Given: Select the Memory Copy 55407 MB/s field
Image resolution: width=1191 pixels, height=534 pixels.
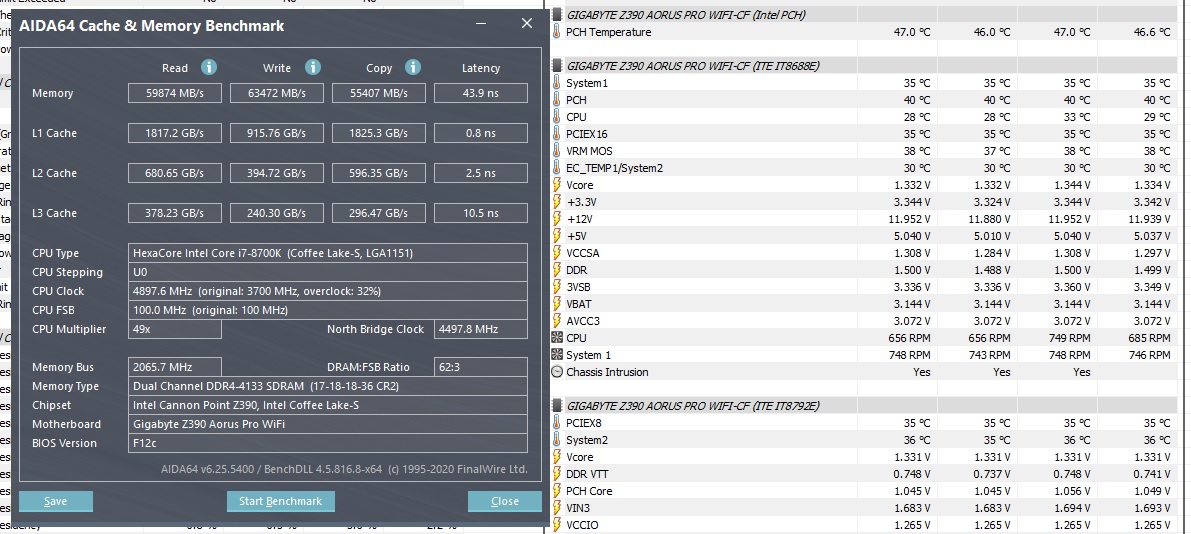Looking at the screenshot, I should [379, 93].
